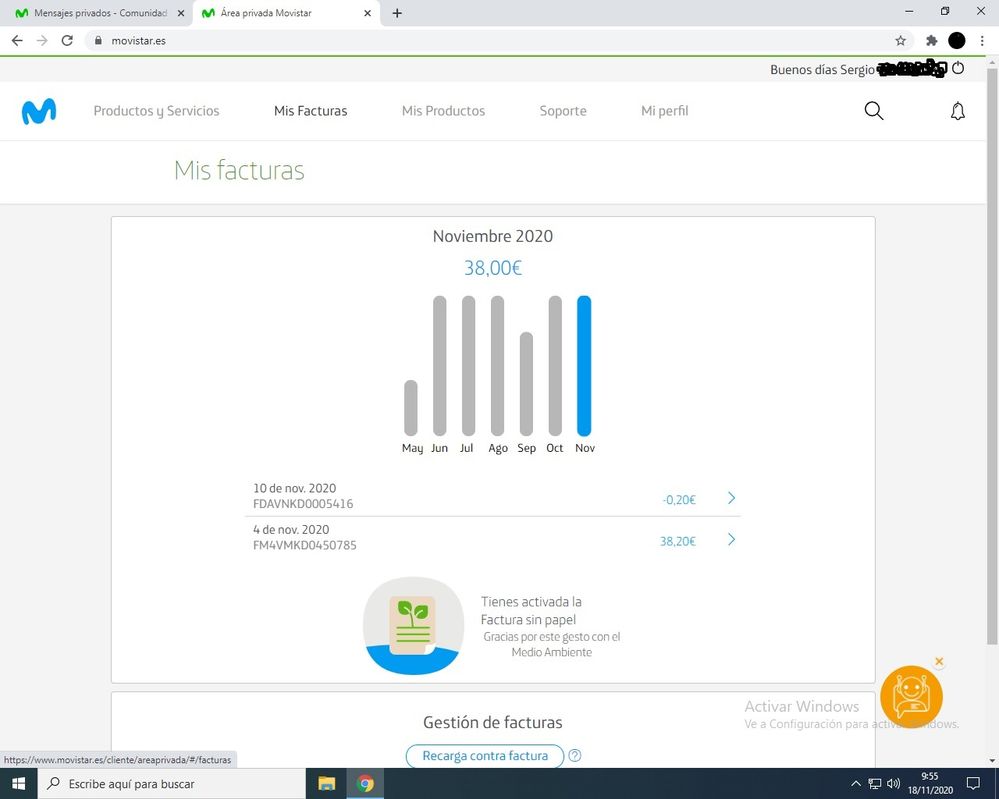The width and height of the screenshot is (999, 799).
Task: Select the blue Nov bar
Action: [x=584, y=366]
